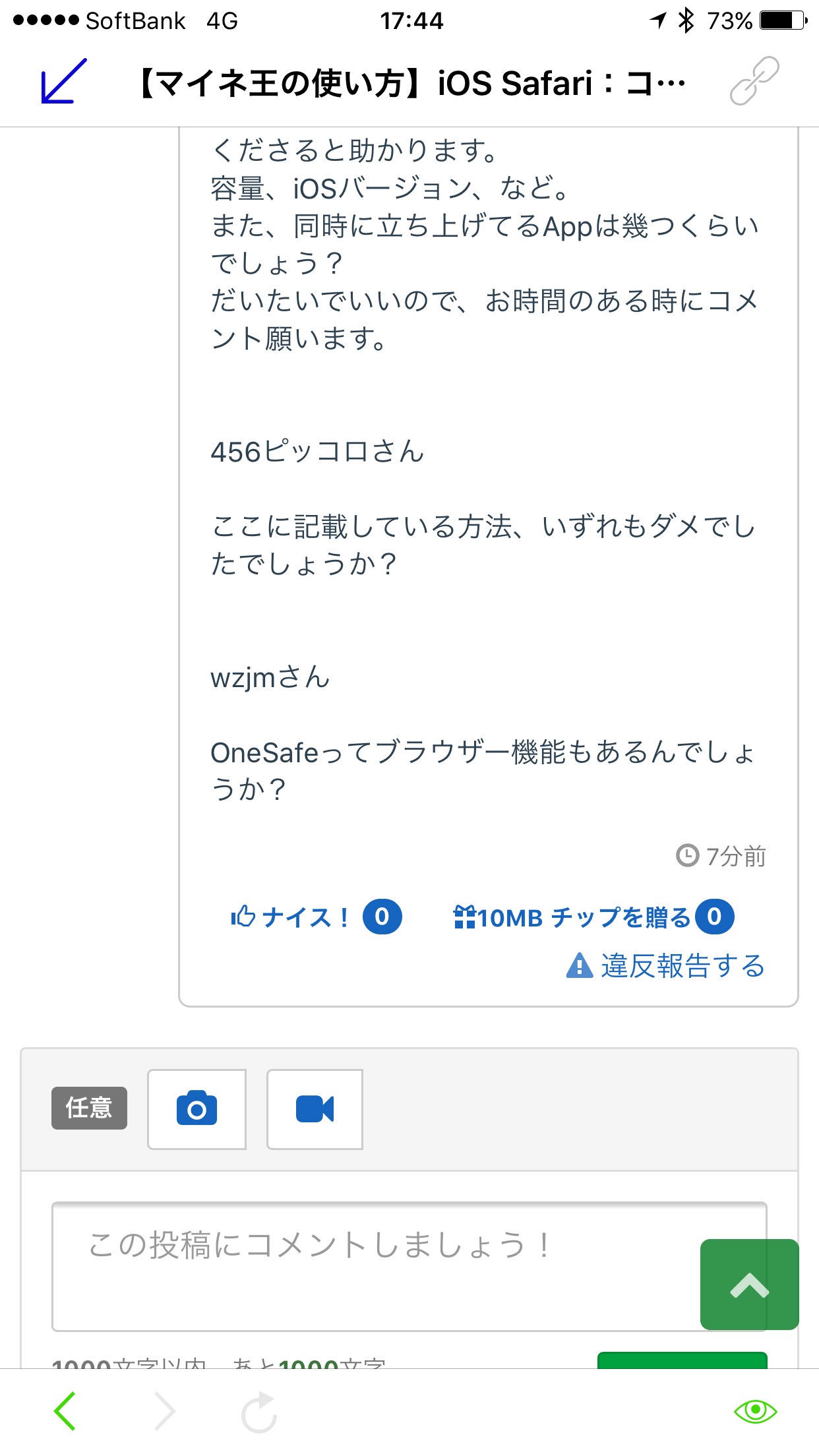819x1456 pixels.
Task: Tap the 任意 grey label
Action: click(89, 1108)
